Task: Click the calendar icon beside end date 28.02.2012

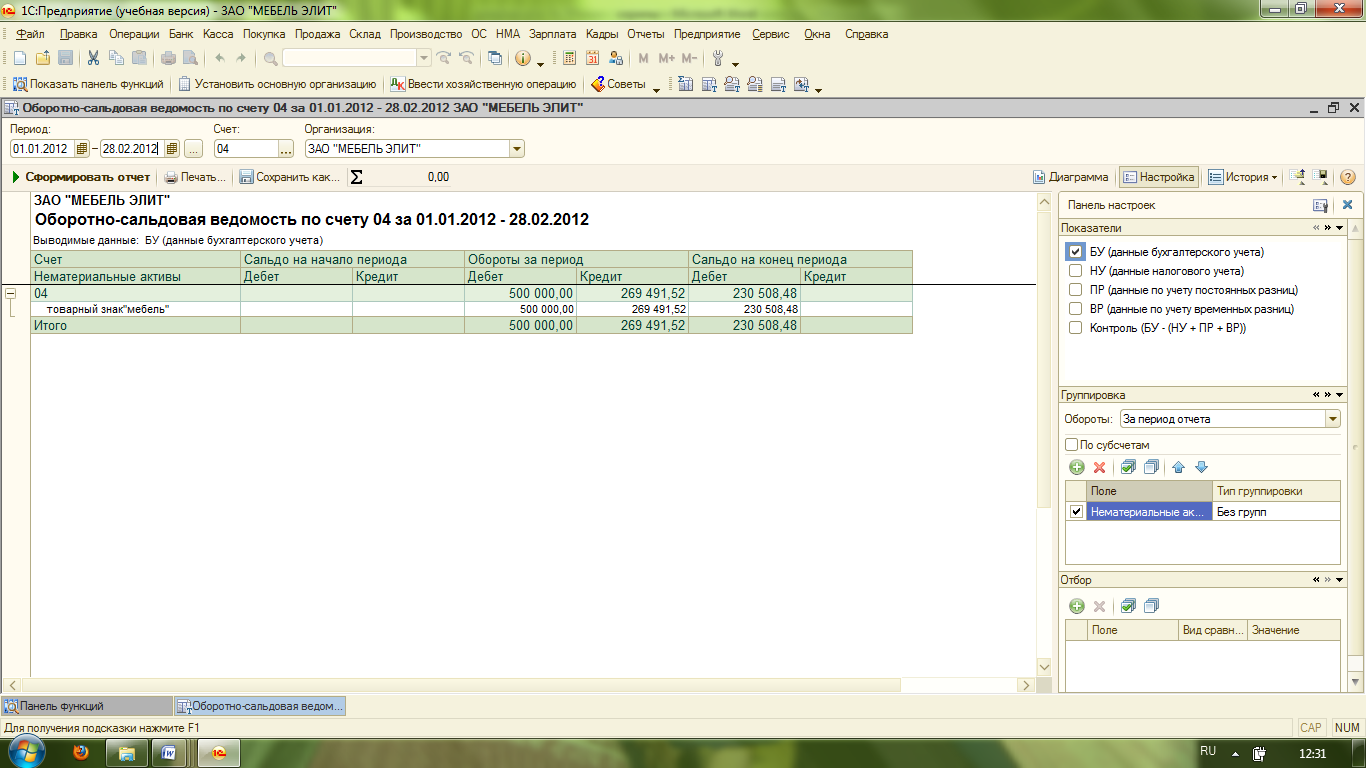Action: pos(172,149)
